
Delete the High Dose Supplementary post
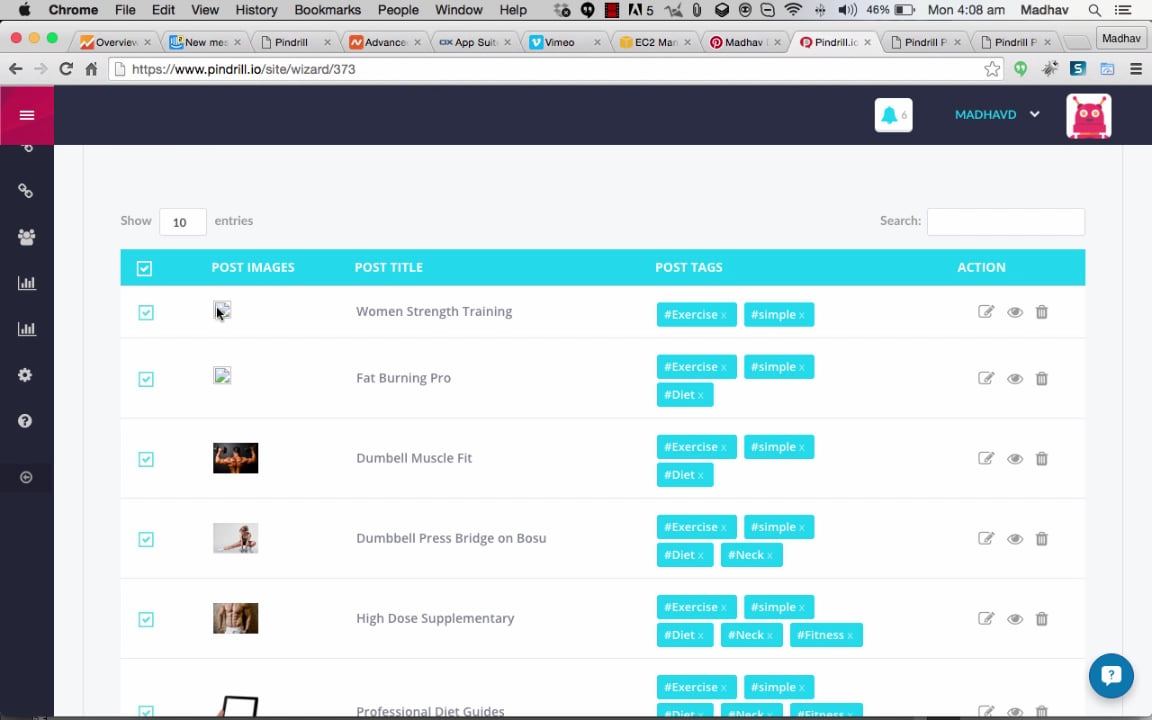[x=1041, y=619]
